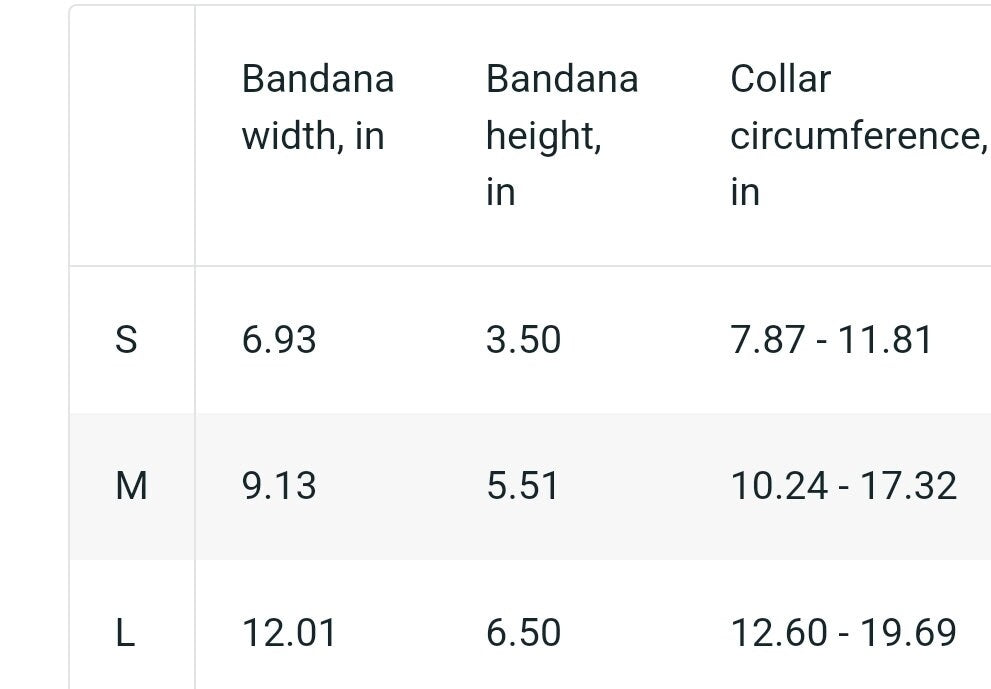Click the 3.50 bandana height value
This screenshot has height=689, width=991.
coord(523,340)
